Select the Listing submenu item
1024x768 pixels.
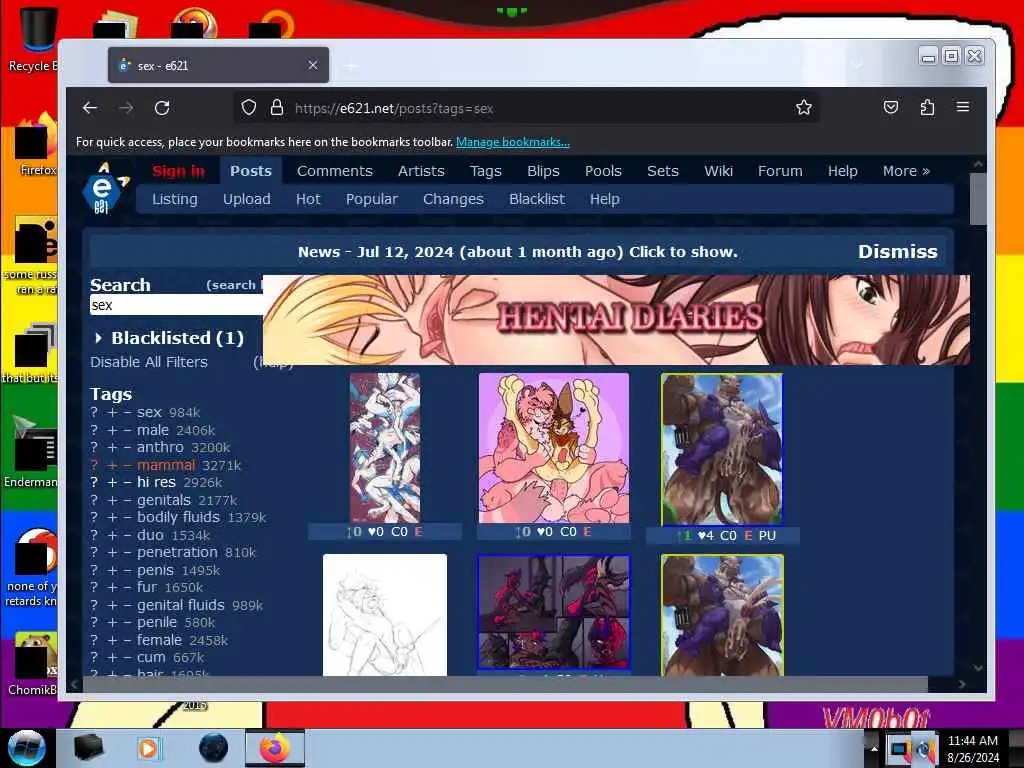[174, 199]
